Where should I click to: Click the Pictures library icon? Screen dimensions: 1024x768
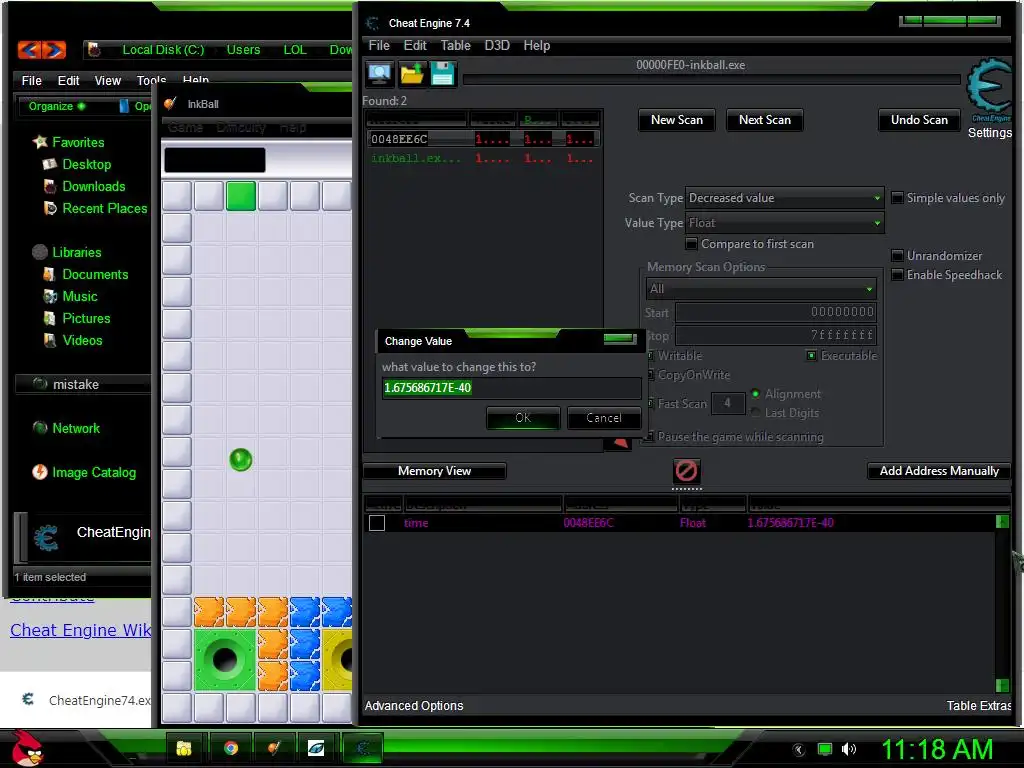50,318
